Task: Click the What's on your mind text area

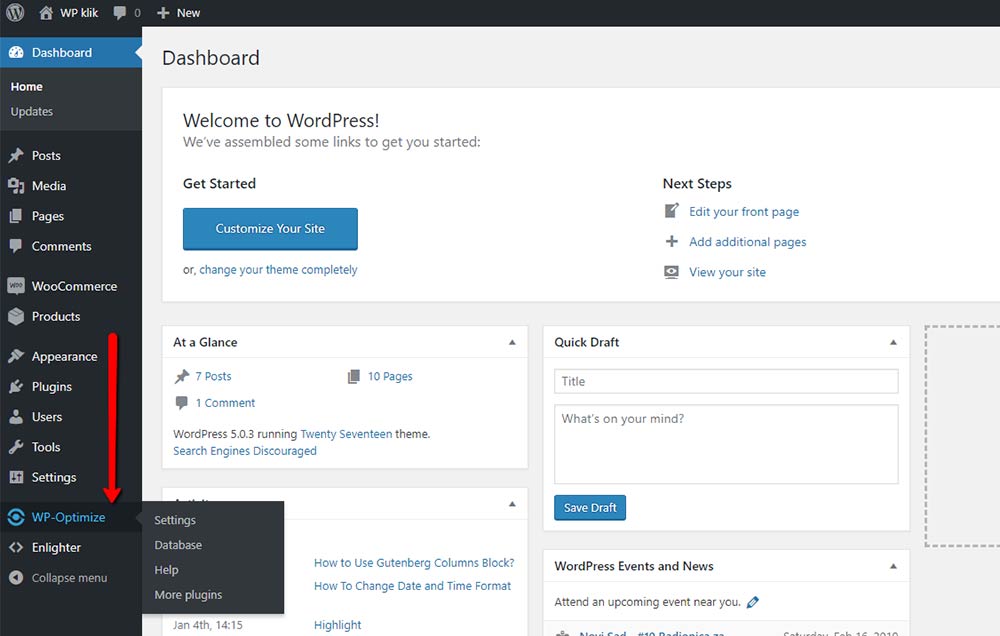Action: (x=726, y=444)
